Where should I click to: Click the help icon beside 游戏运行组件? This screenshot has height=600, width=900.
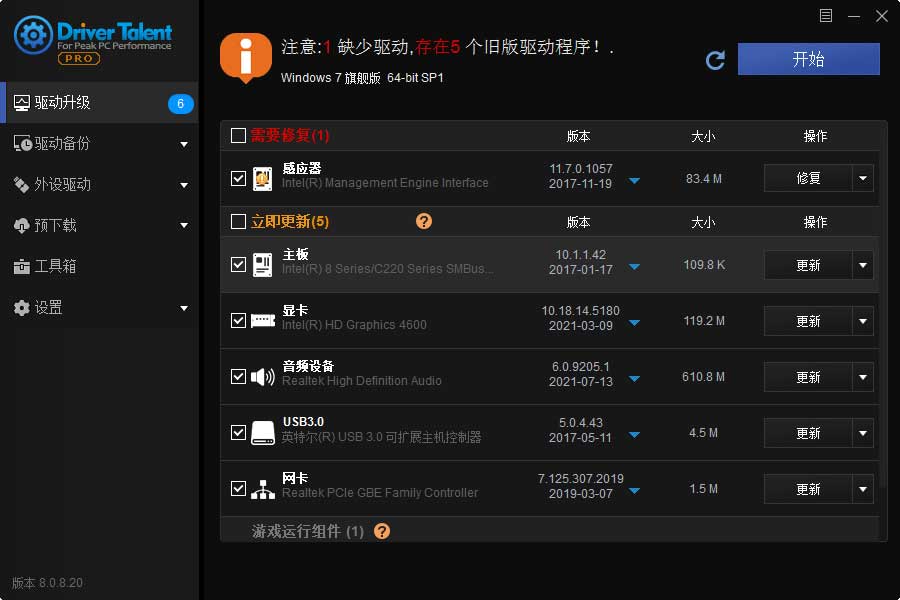point(382,531)
